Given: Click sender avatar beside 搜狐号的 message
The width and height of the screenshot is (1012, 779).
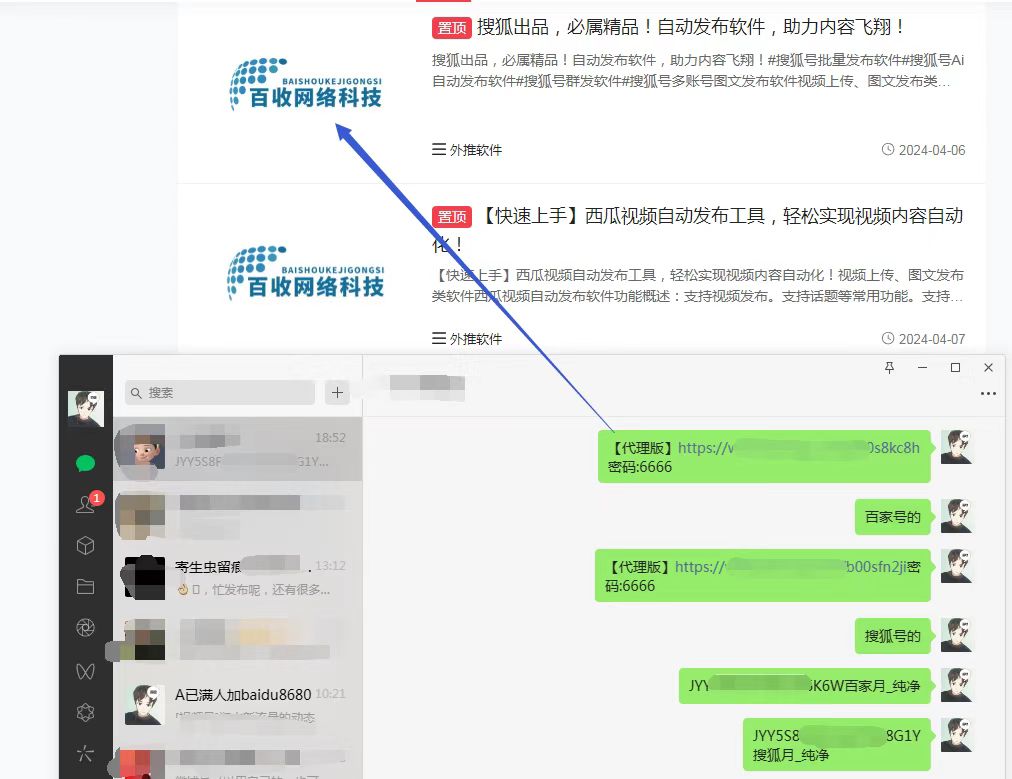Looking at the screenshot, I should (956, 636).
